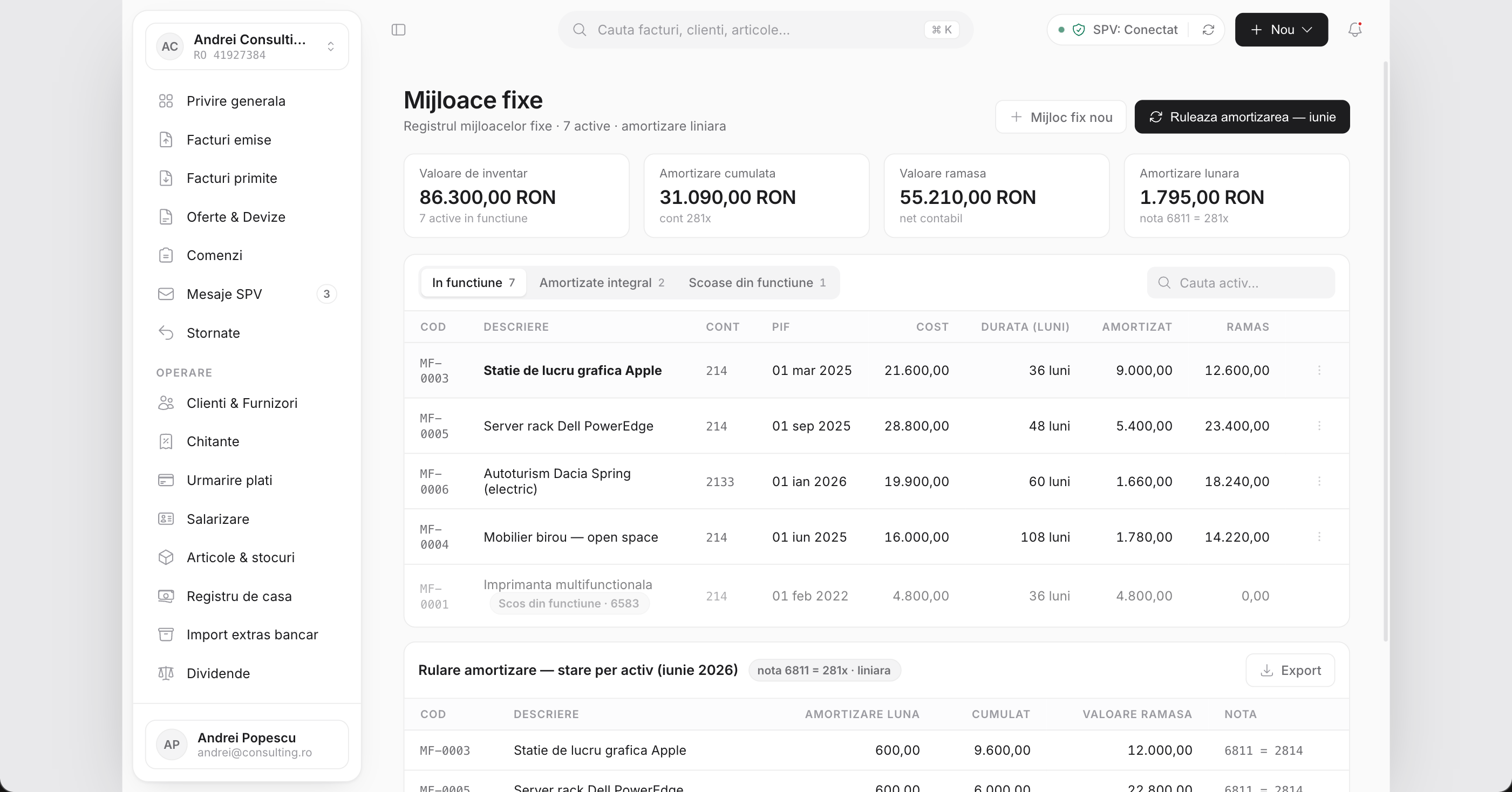The width and height of the screenshot is (1512, 792).
Task: Go to Salarizare in the sidebar
Action: pyautogui.click(x=247, y=519)
